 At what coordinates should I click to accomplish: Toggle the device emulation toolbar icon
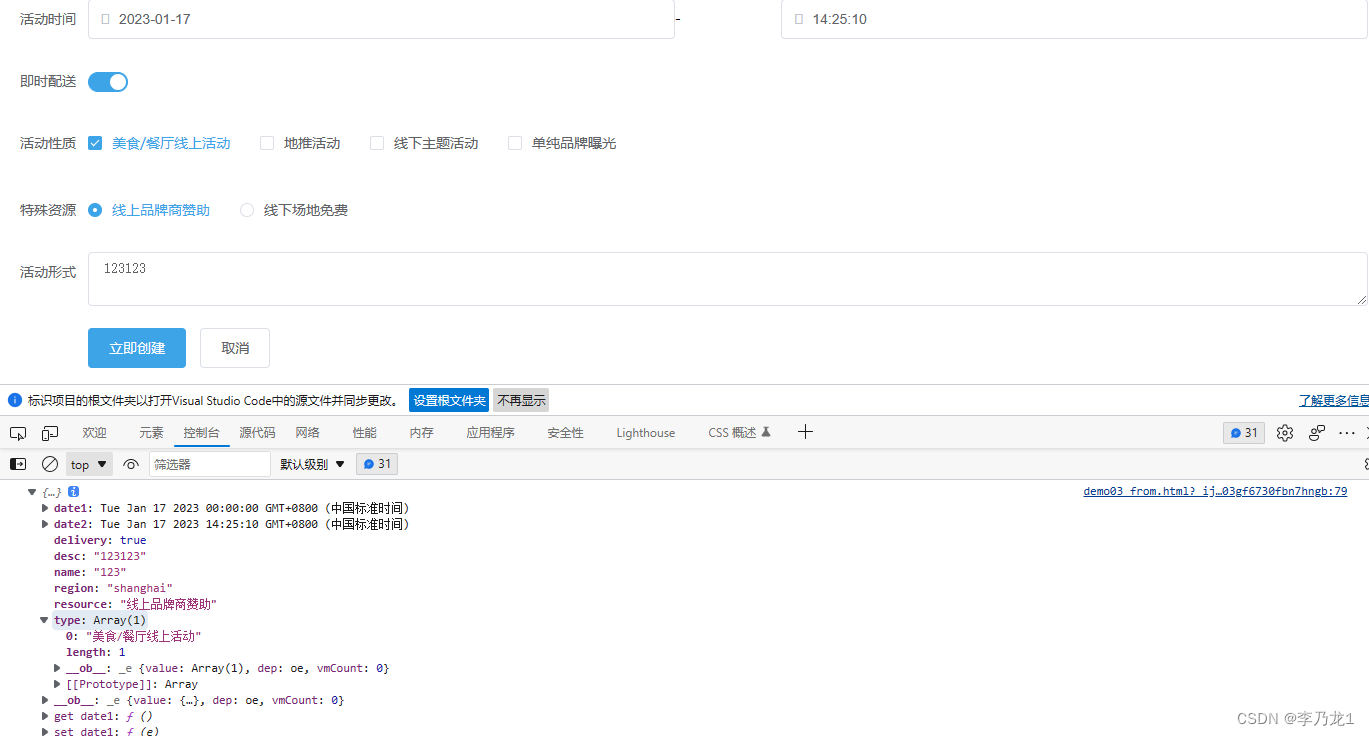point(50,432)
